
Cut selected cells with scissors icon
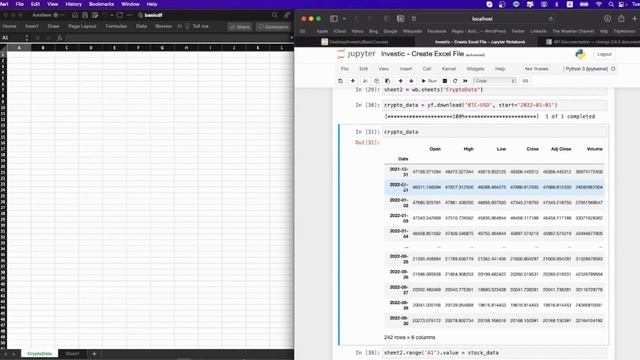pos(365,81)
